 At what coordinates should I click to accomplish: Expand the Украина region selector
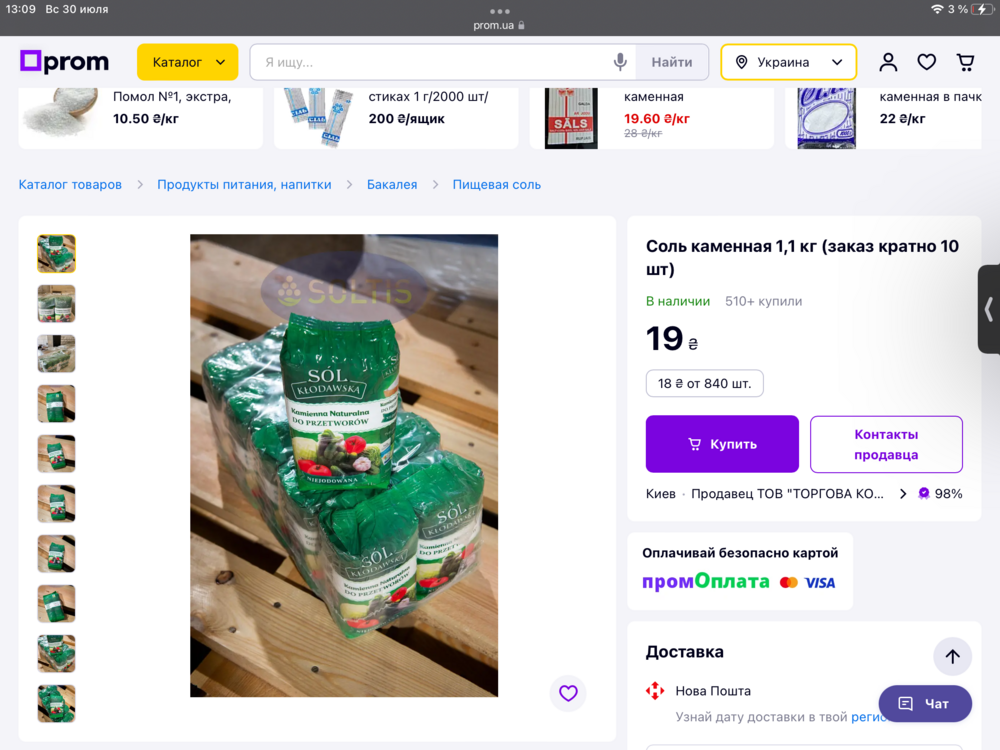pos(788,62)
